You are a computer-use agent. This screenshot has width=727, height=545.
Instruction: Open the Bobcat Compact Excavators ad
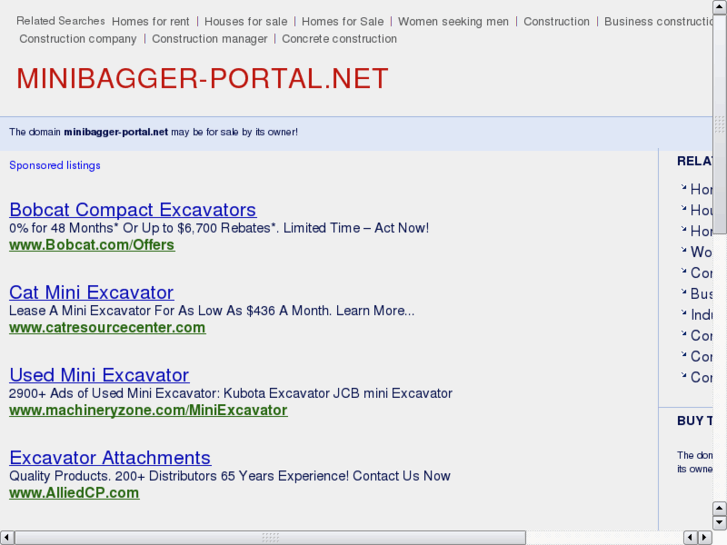coord(133,210)
